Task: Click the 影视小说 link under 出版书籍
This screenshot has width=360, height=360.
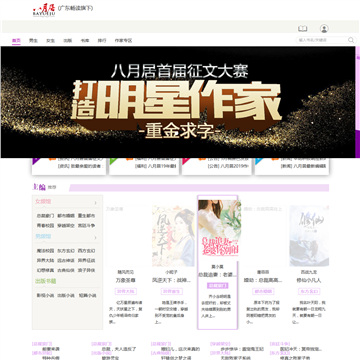Action: point(45,295)
